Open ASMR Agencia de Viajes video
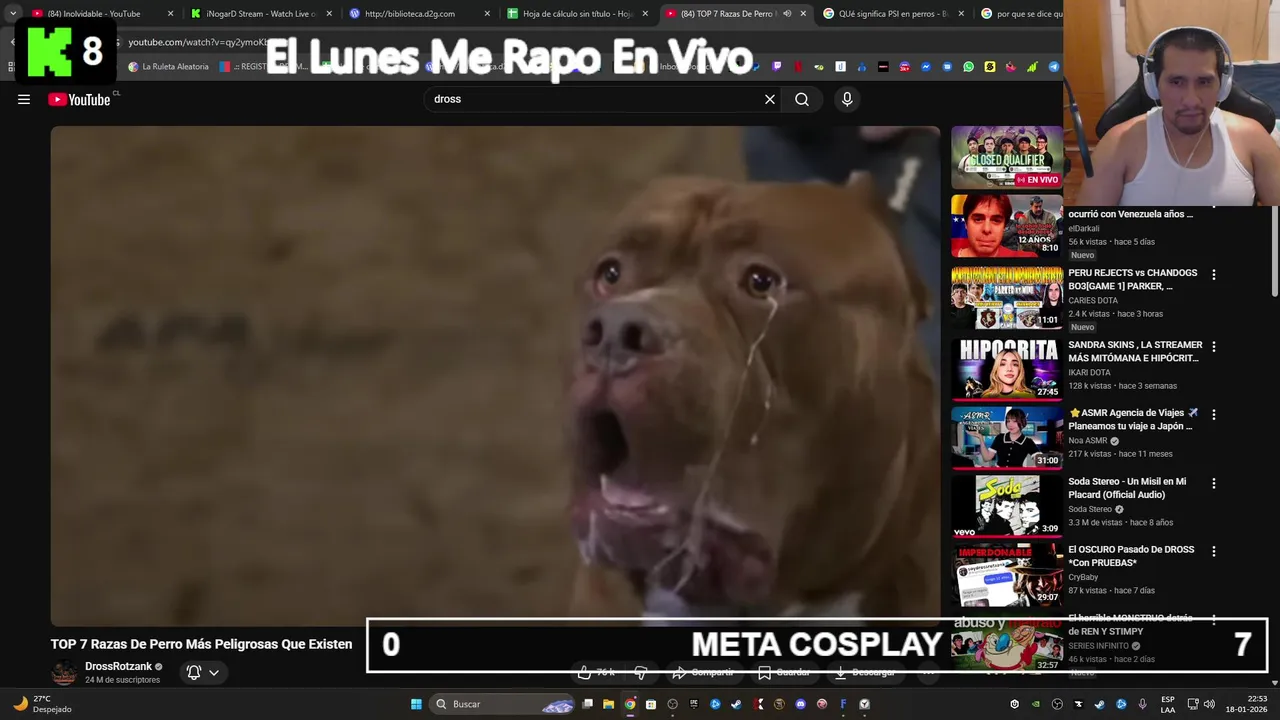Screen dimensions: 1280x720 (1133, 419)
